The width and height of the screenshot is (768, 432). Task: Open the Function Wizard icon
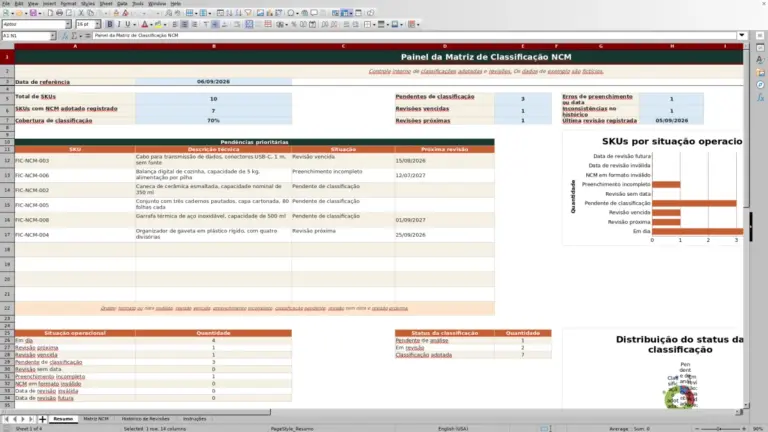(65, 36)
